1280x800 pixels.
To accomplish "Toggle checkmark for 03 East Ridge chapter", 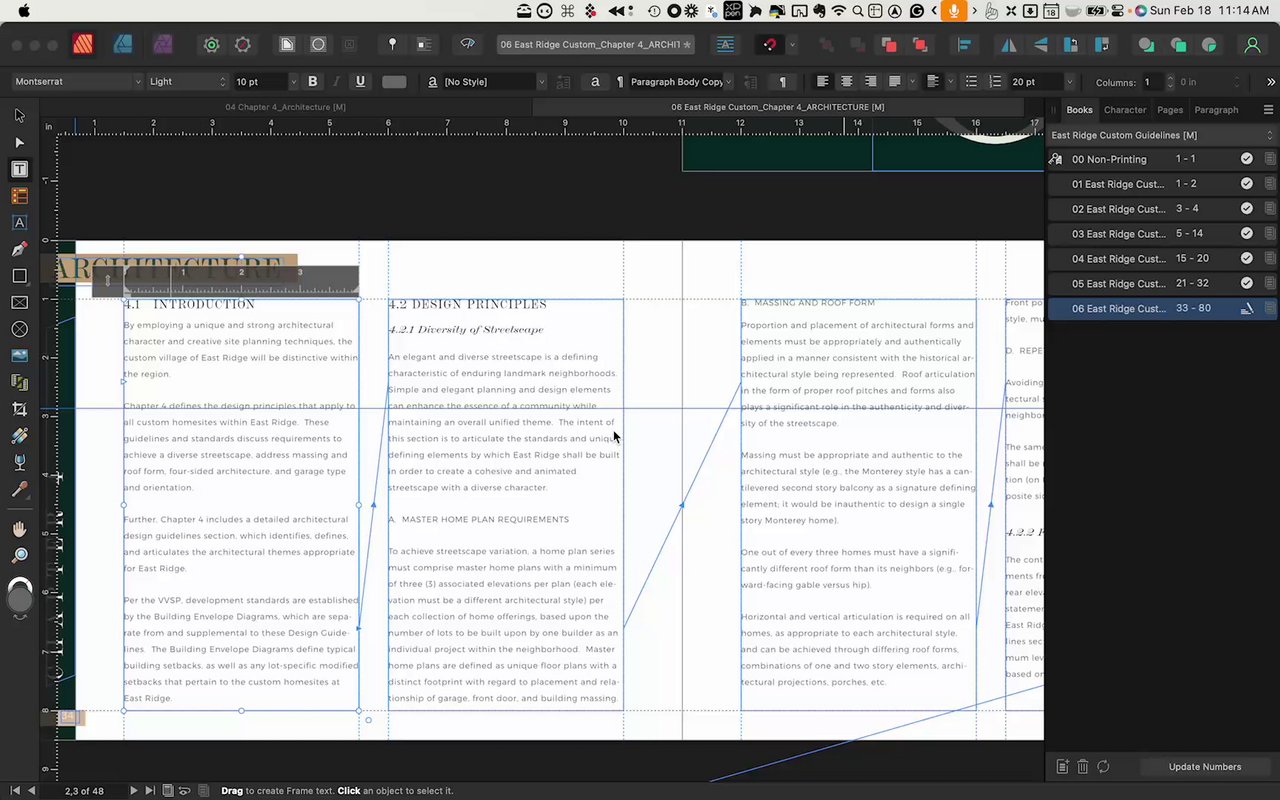I will coord(1246,233).
